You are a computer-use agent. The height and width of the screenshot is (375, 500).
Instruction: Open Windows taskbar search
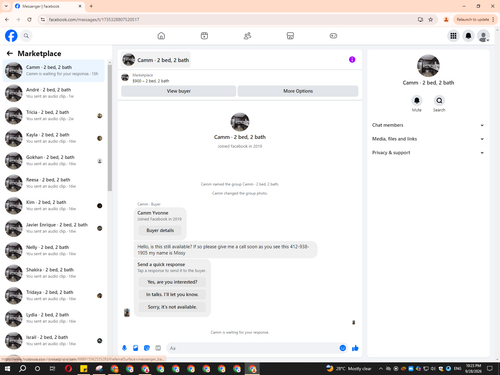[x=22, y=369]
